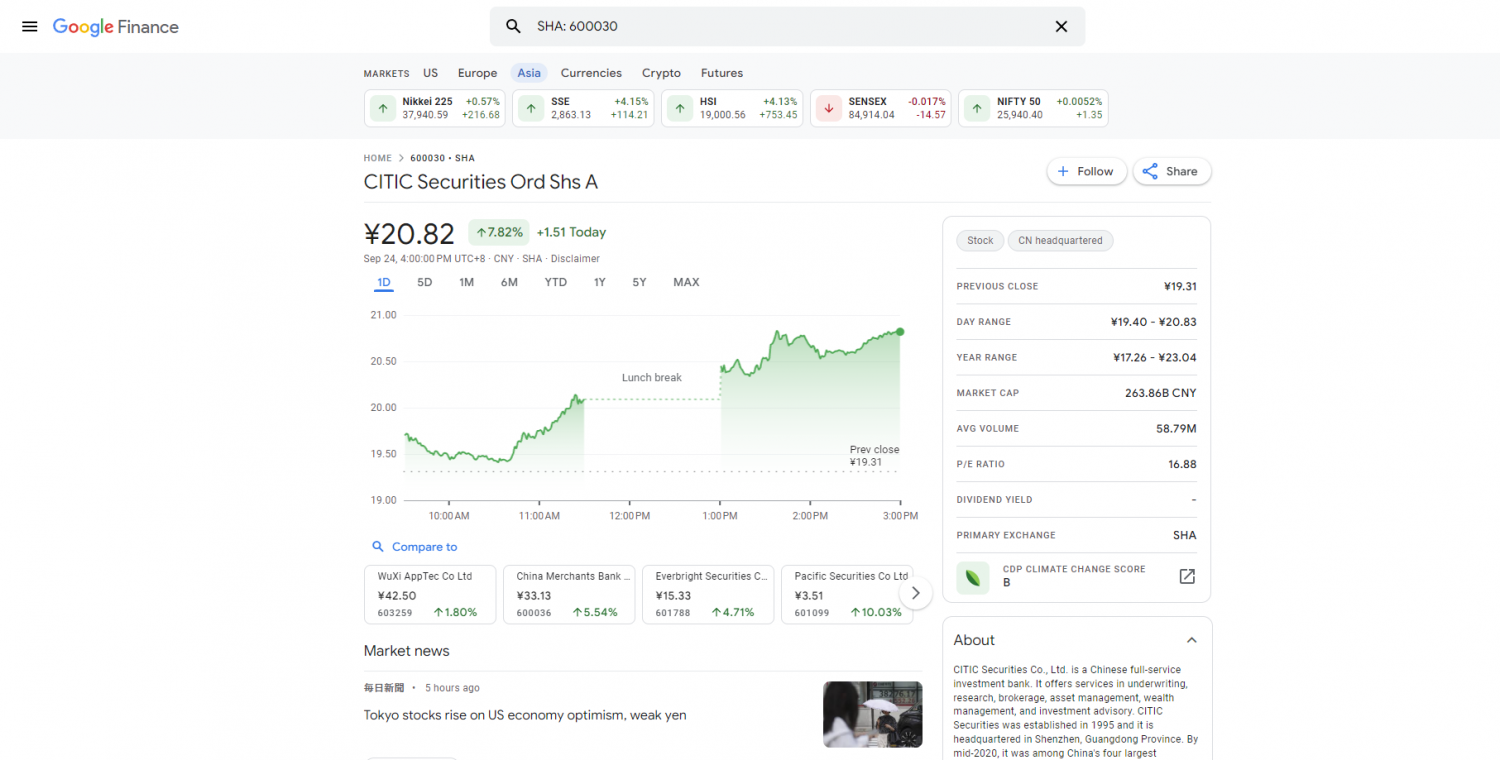Click the P/E RATIO value 16.88

pos(1182,464)
